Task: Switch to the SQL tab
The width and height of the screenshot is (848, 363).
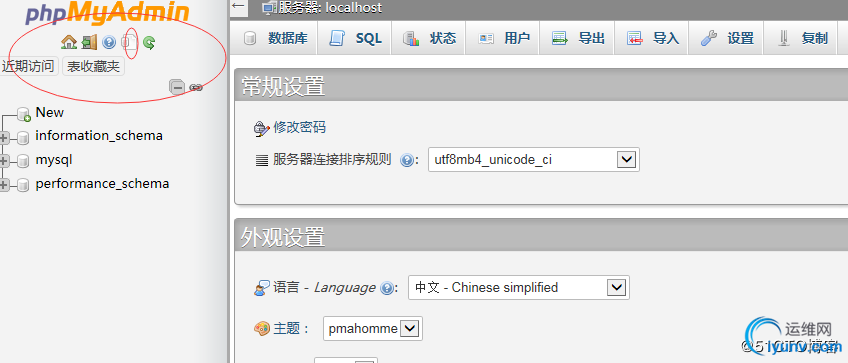Action: 355,38
